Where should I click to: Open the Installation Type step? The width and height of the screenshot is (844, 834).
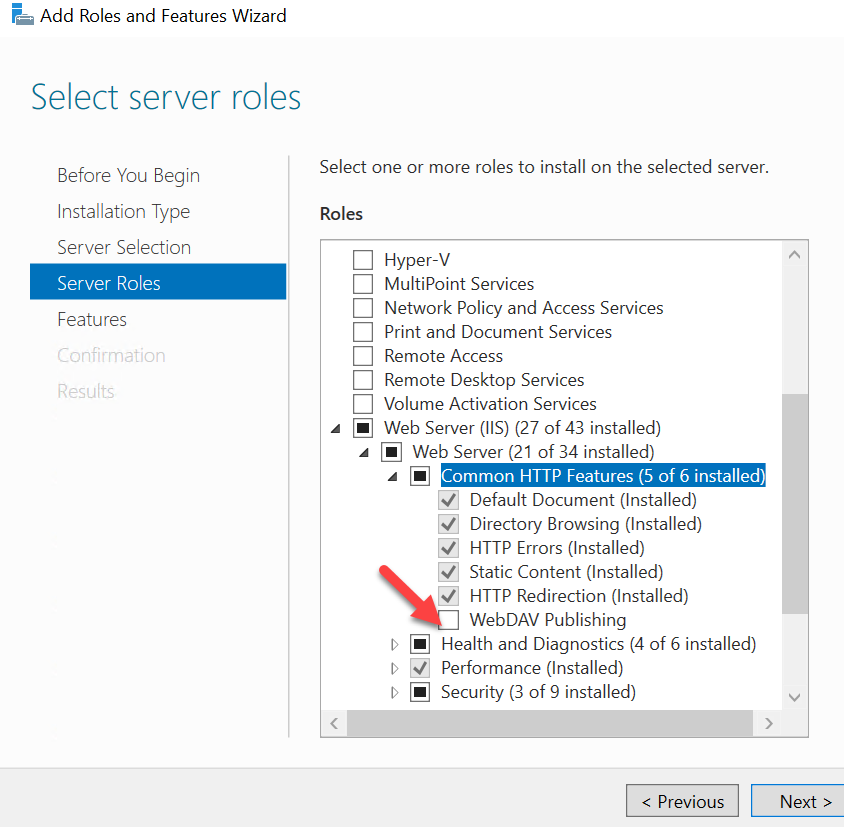(123, 211)
